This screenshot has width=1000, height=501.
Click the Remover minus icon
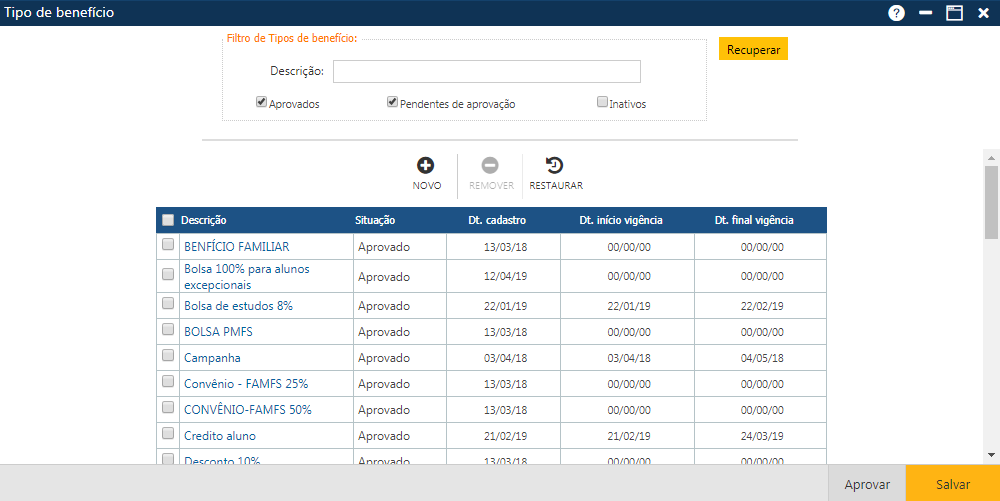490,166
